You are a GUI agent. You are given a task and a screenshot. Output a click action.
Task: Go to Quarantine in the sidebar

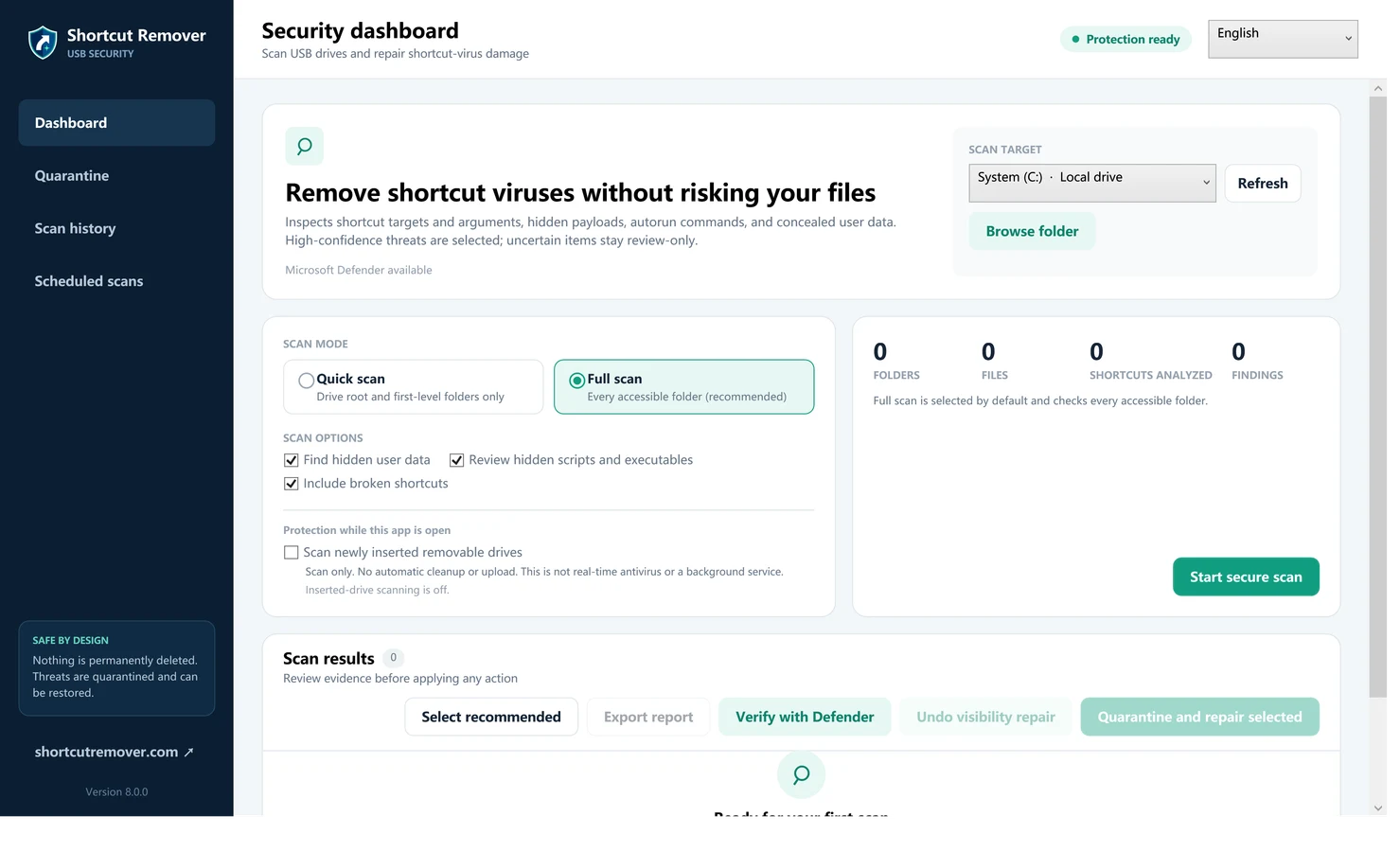pyautogui.click(x=116, y=176)
